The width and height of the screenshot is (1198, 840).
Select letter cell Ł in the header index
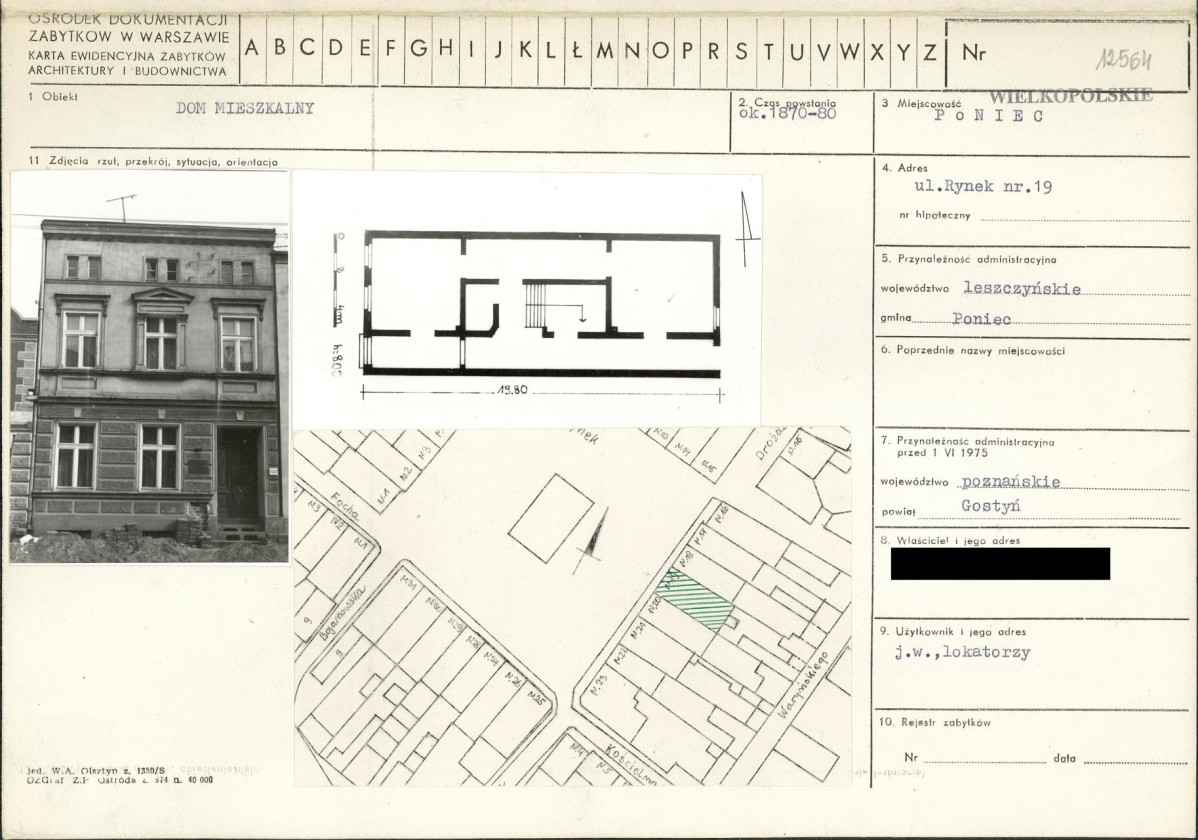[x=578, y=50]
